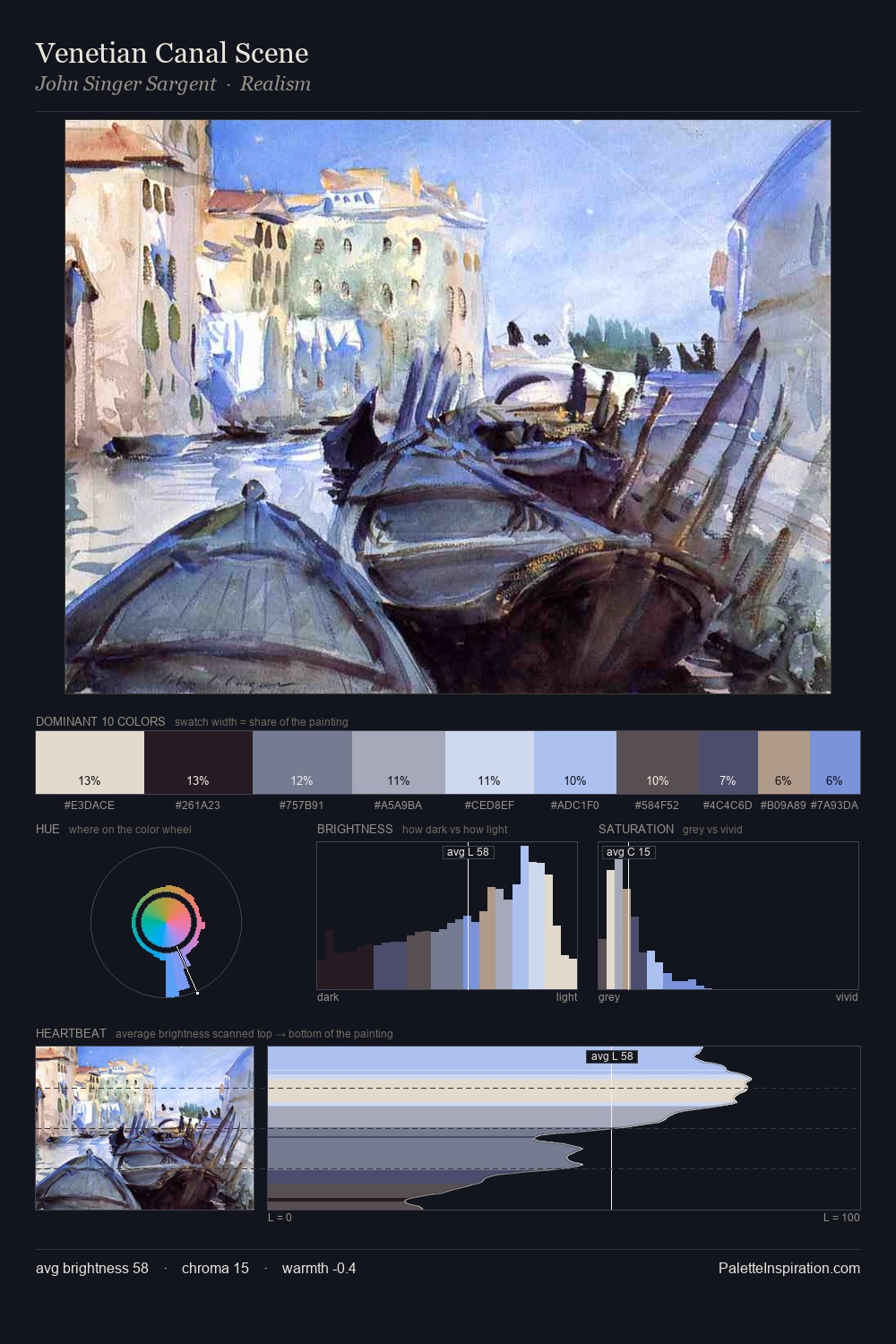Pick the #757B91 slate swatch

[302, 762]
